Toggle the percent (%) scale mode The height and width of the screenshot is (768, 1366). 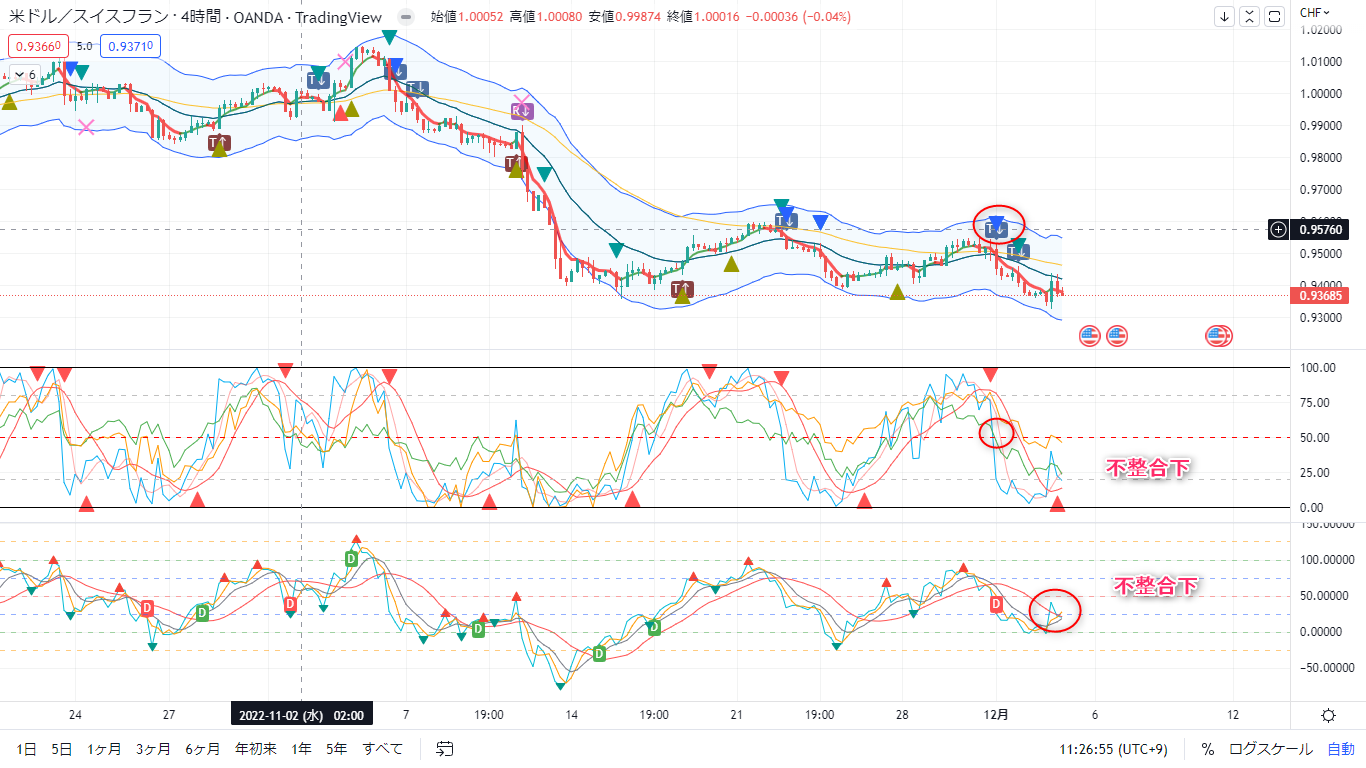point(1208,748)
